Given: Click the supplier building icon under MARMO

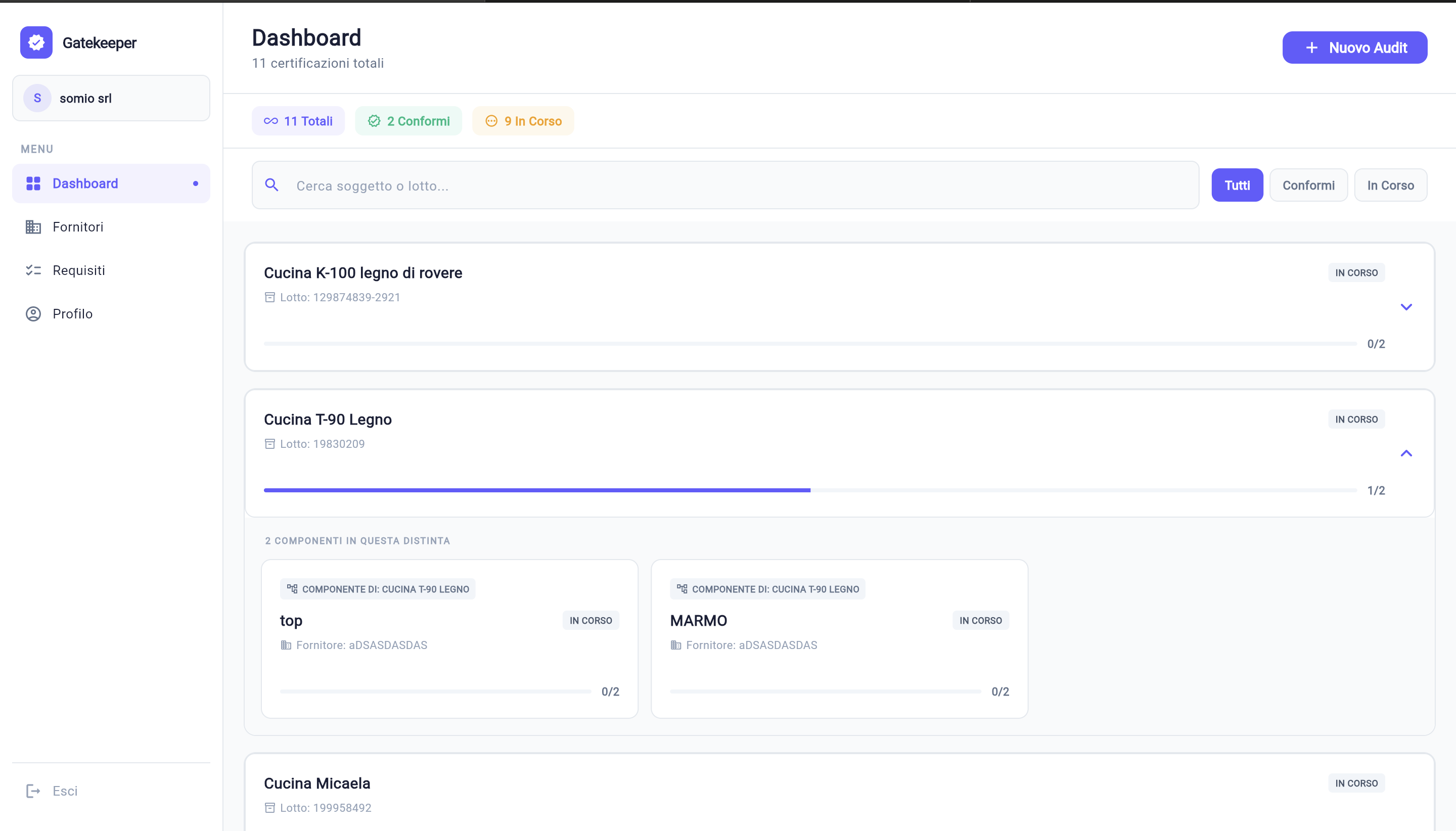Looking at the screenshot, I should (x=676, y=645).
